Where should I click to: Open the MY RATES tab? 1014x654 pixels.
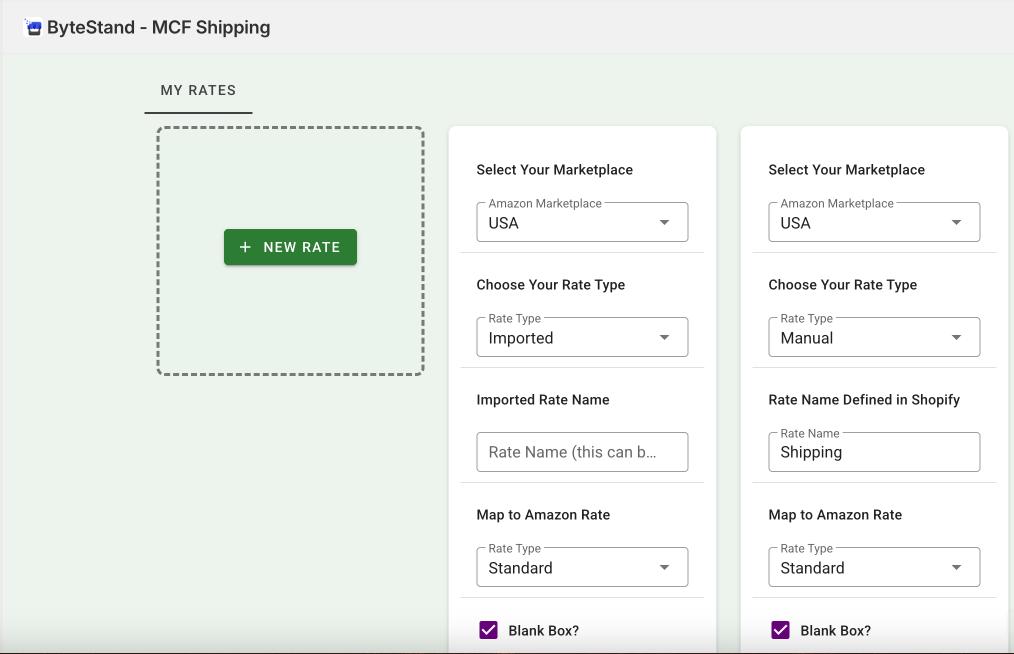coord(198,91)
